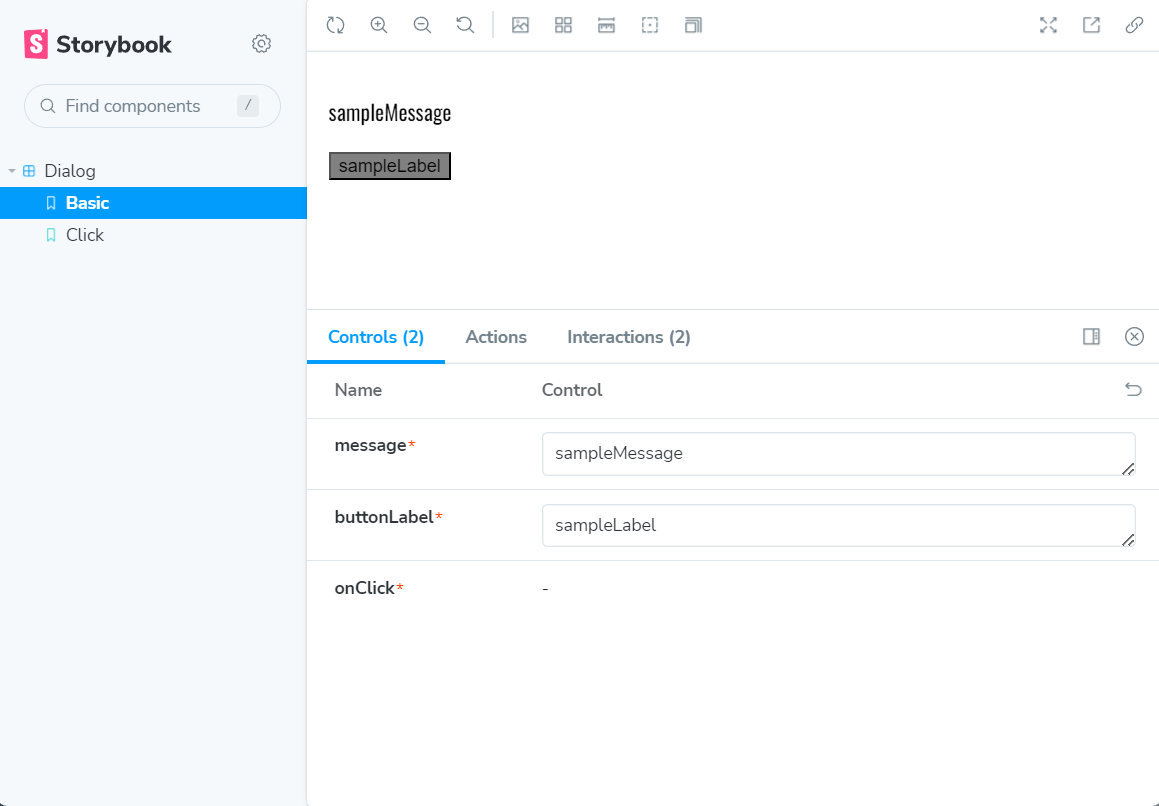
Task: Click the search magnifier icon
Action: pos(48,106)
